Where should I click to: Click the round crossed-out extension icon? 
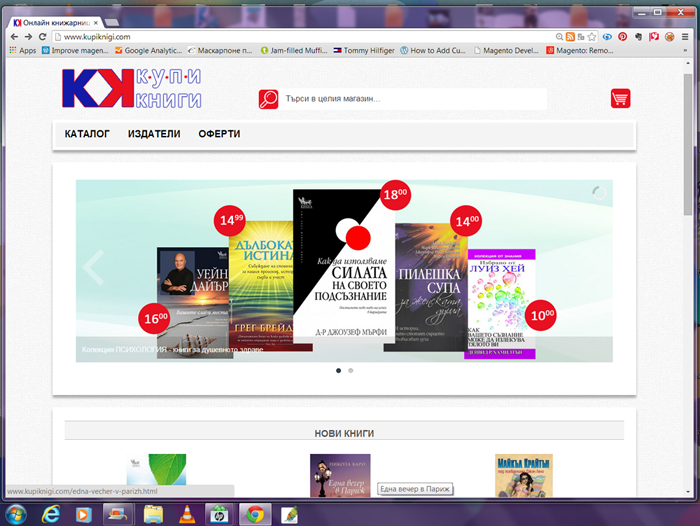click(669, 37)
